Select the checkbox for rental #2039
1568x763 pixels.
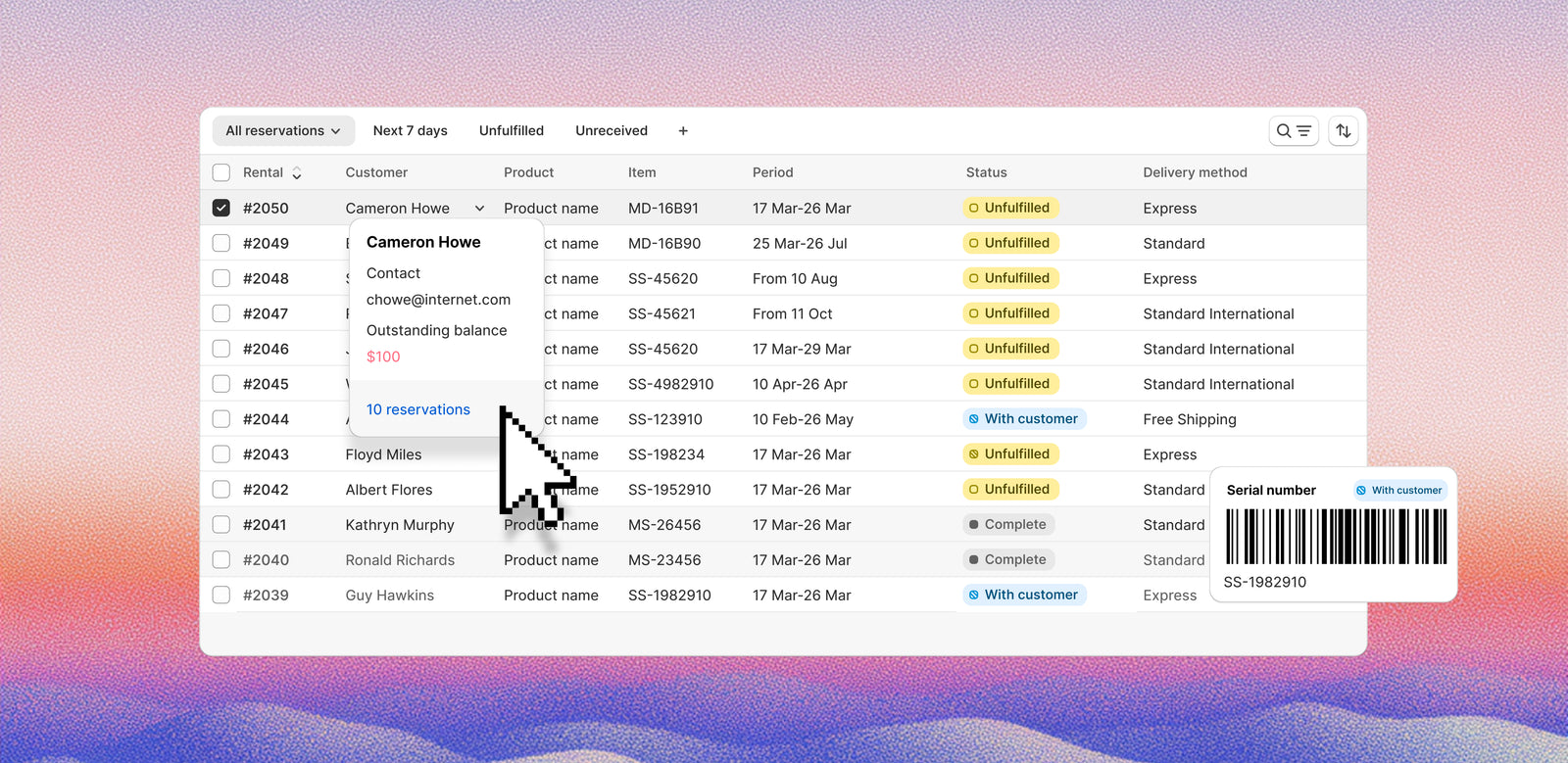[221, 596]
